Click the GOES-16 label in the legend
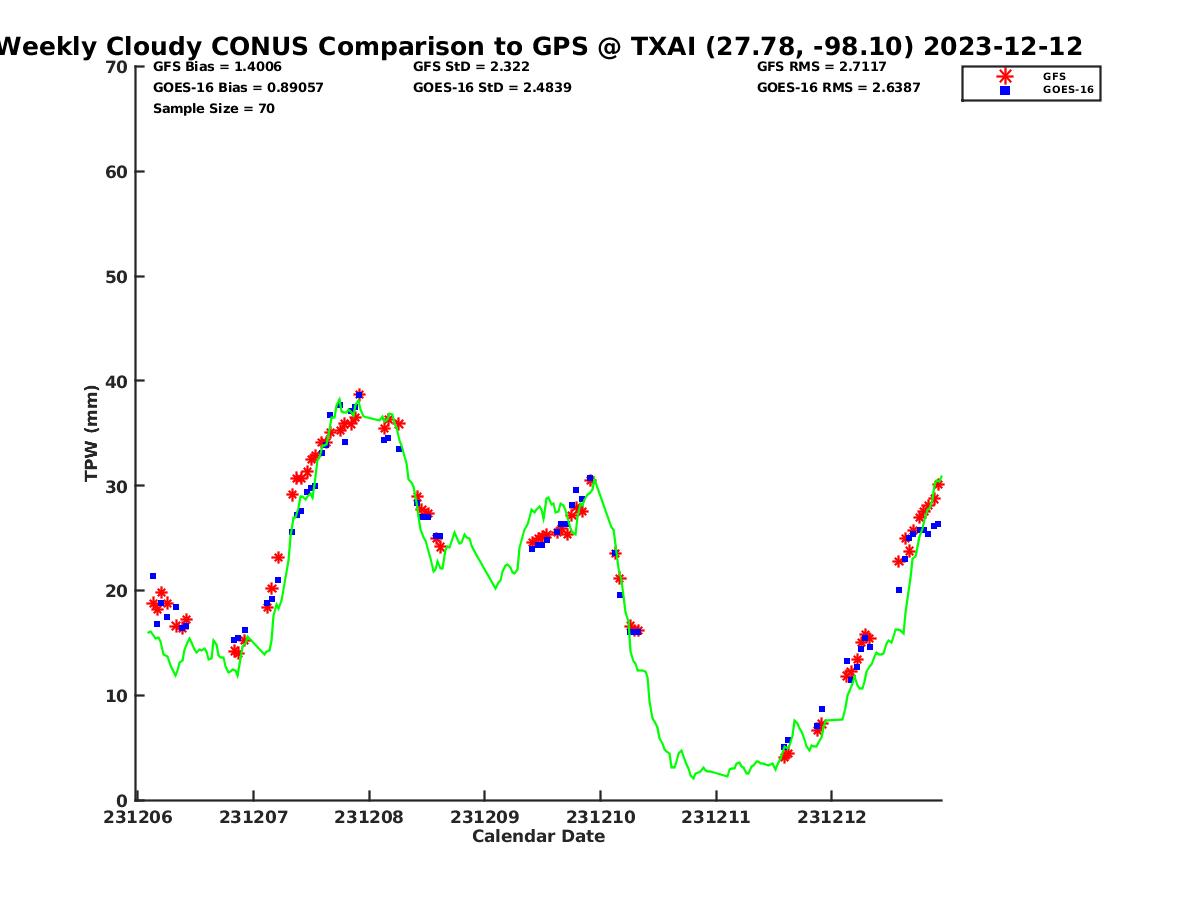Screen dimensions: 1200x900 tap(1068, 90)
